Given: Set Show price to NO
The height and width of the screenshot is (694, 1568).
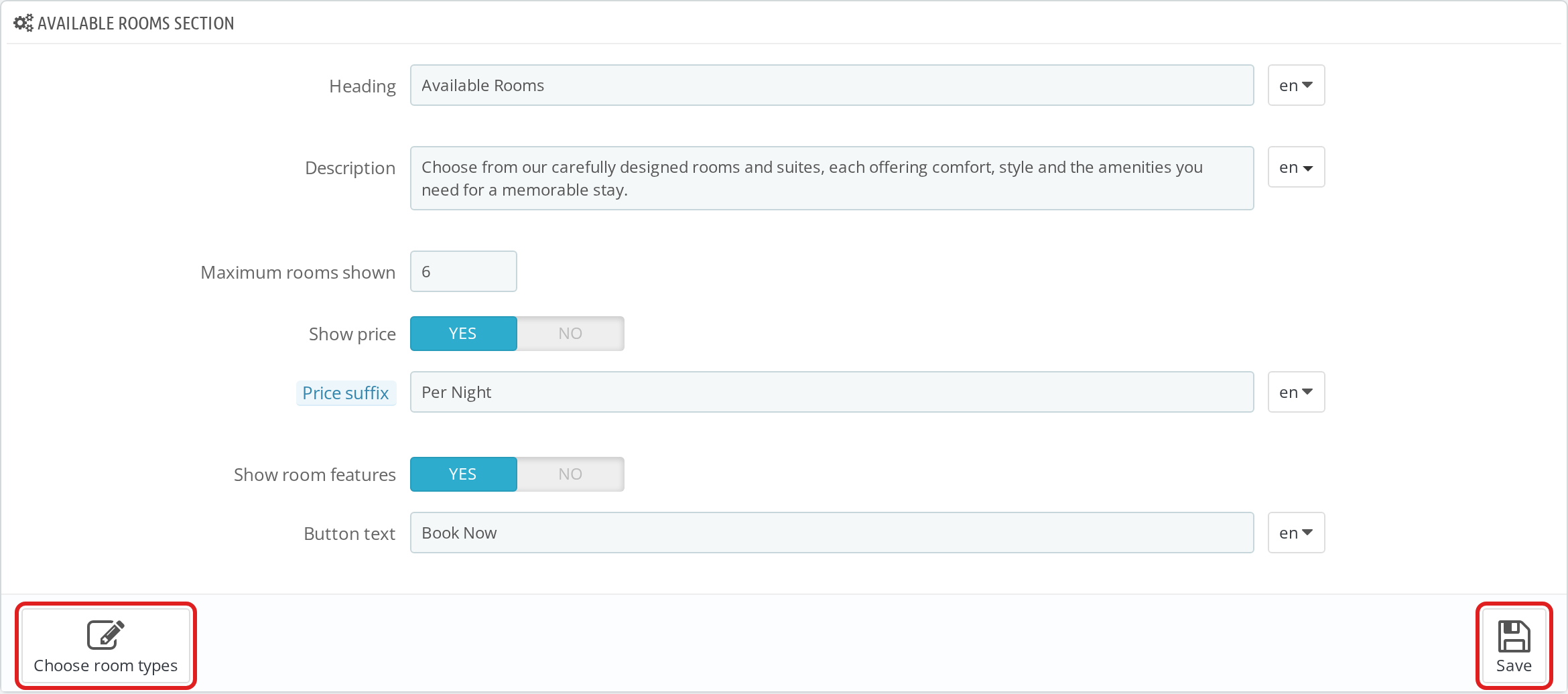Looking at the screenshot, I should (570, 334).
